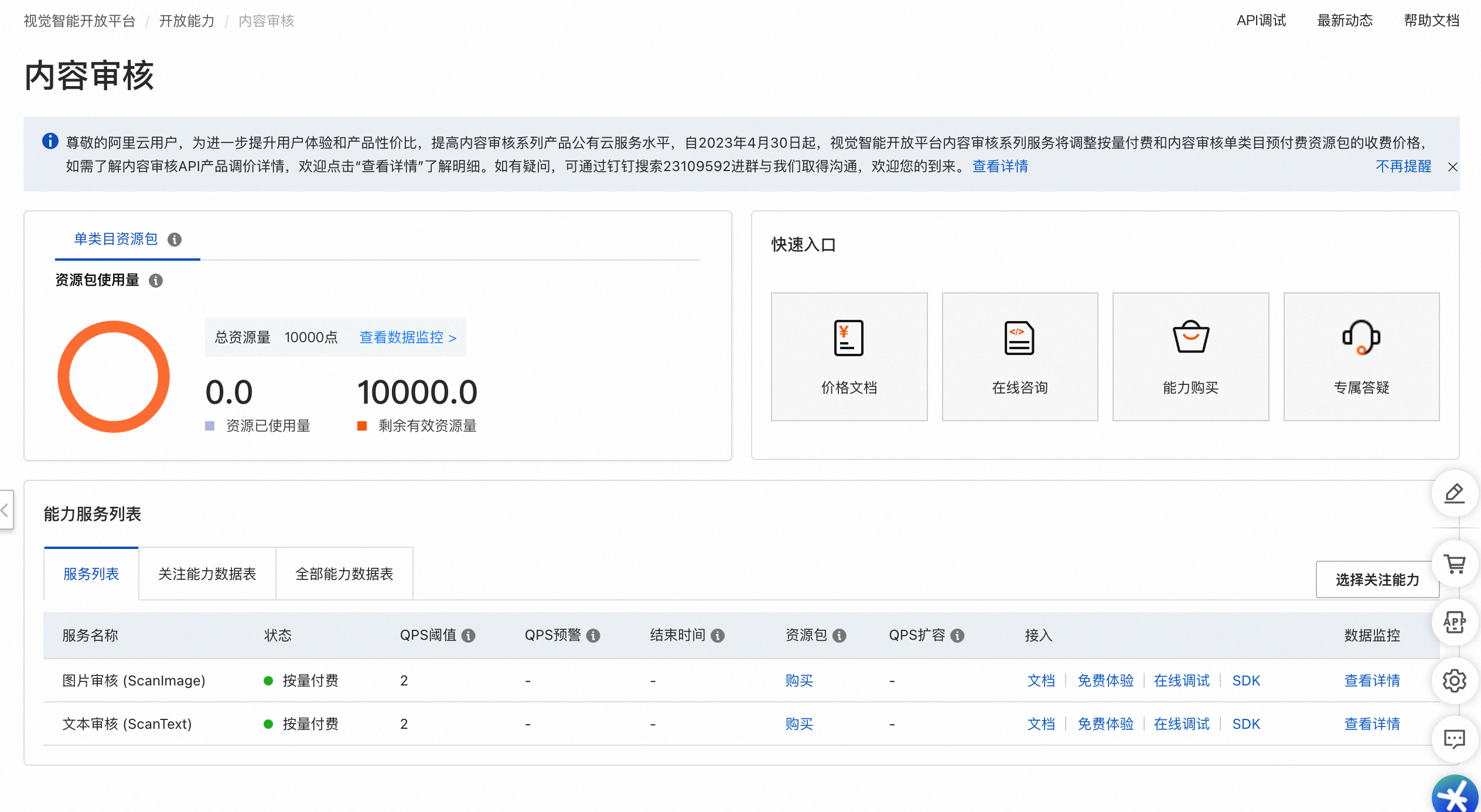Click the 按量付费 status of 图片审核

(310, 681)
